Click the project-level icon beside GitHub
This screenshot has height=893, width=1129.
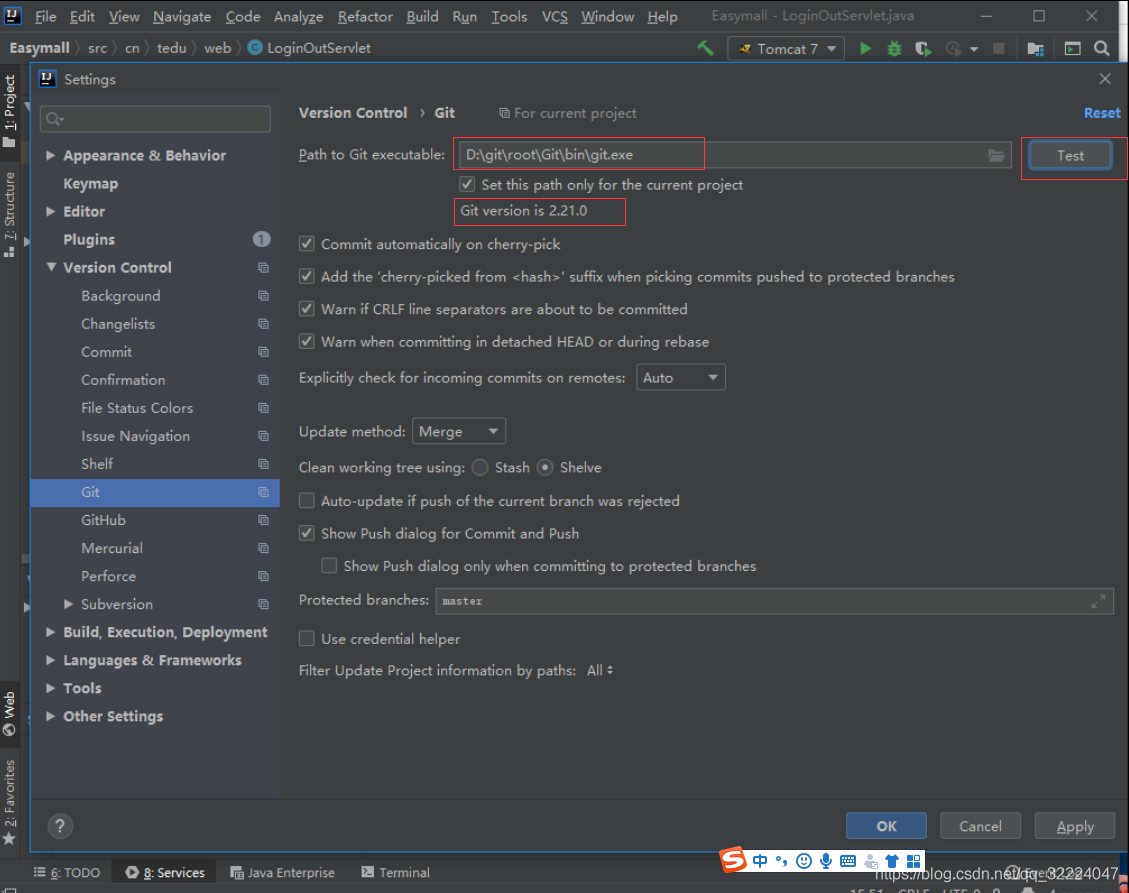tap(264, 520)
